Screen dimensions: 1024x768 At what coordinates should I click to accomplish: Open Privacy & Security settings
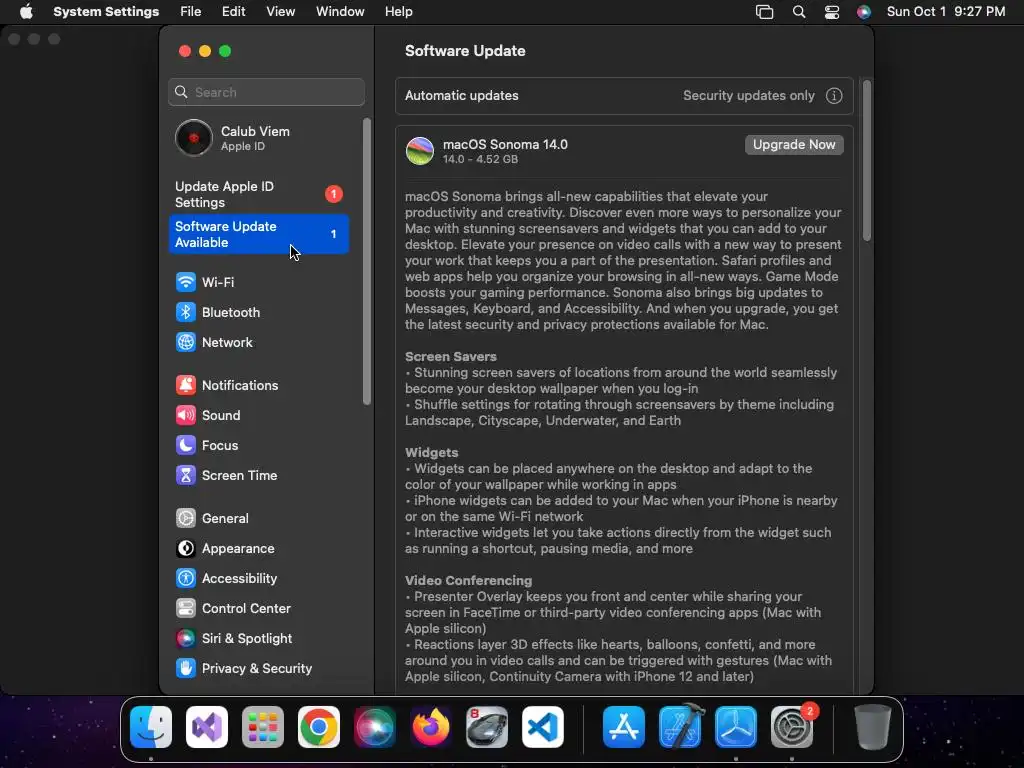259,669
